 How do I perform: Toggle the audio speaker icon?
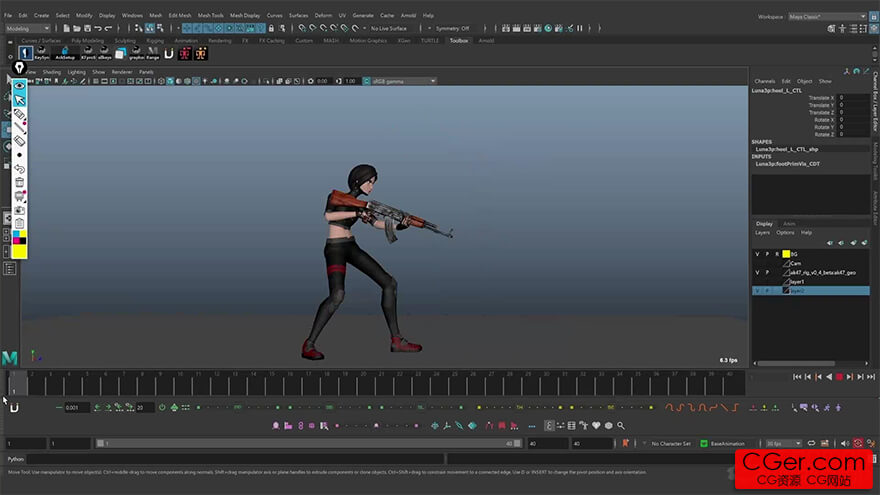click(845, 443)
